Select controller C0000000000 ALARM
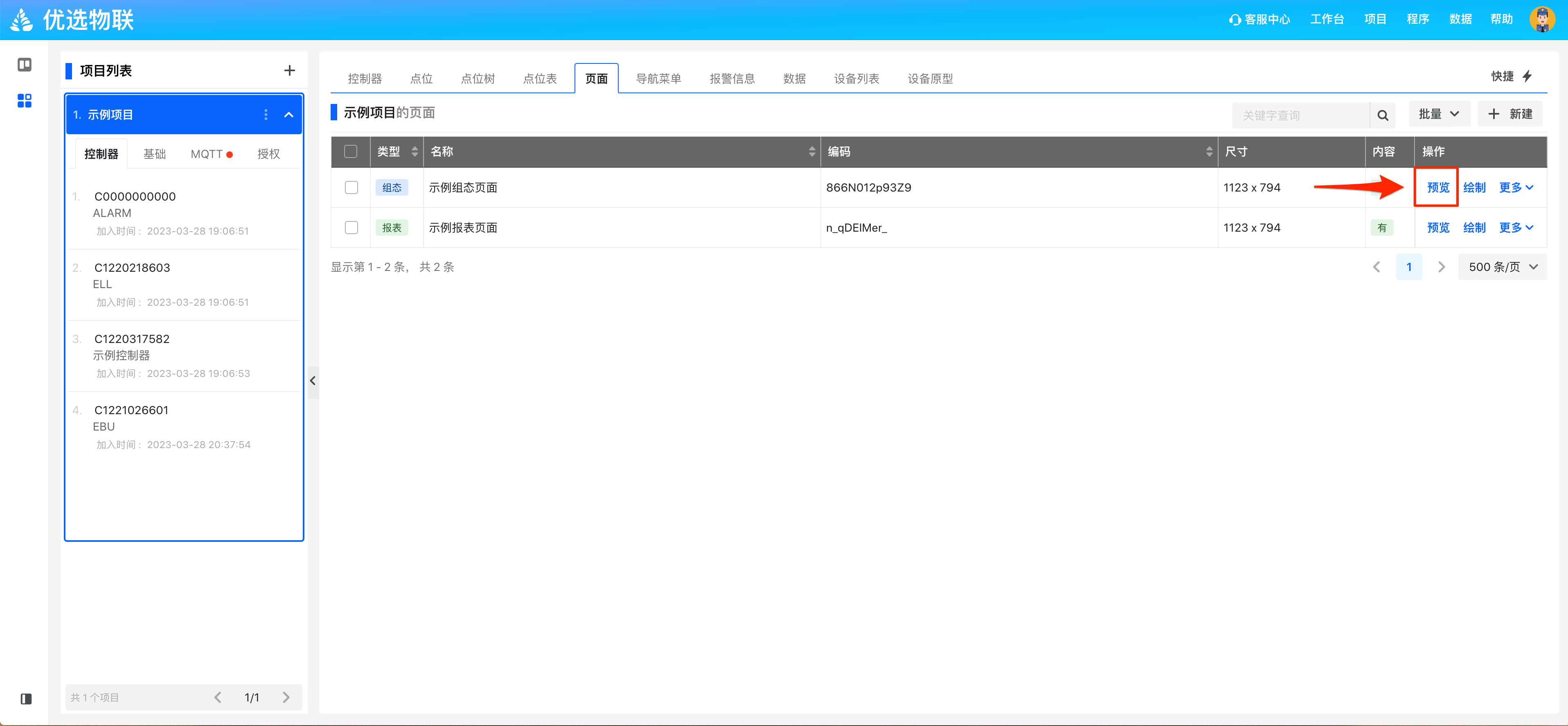Image resolution: width=1568 pixels, height=726 pixels. coord(184,214)
